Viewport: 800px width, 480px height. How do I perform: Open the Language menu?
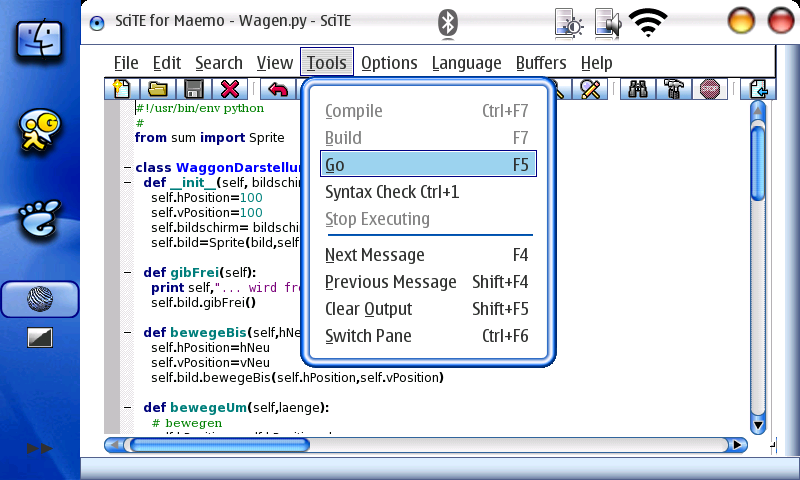click(x=466, y=63)
